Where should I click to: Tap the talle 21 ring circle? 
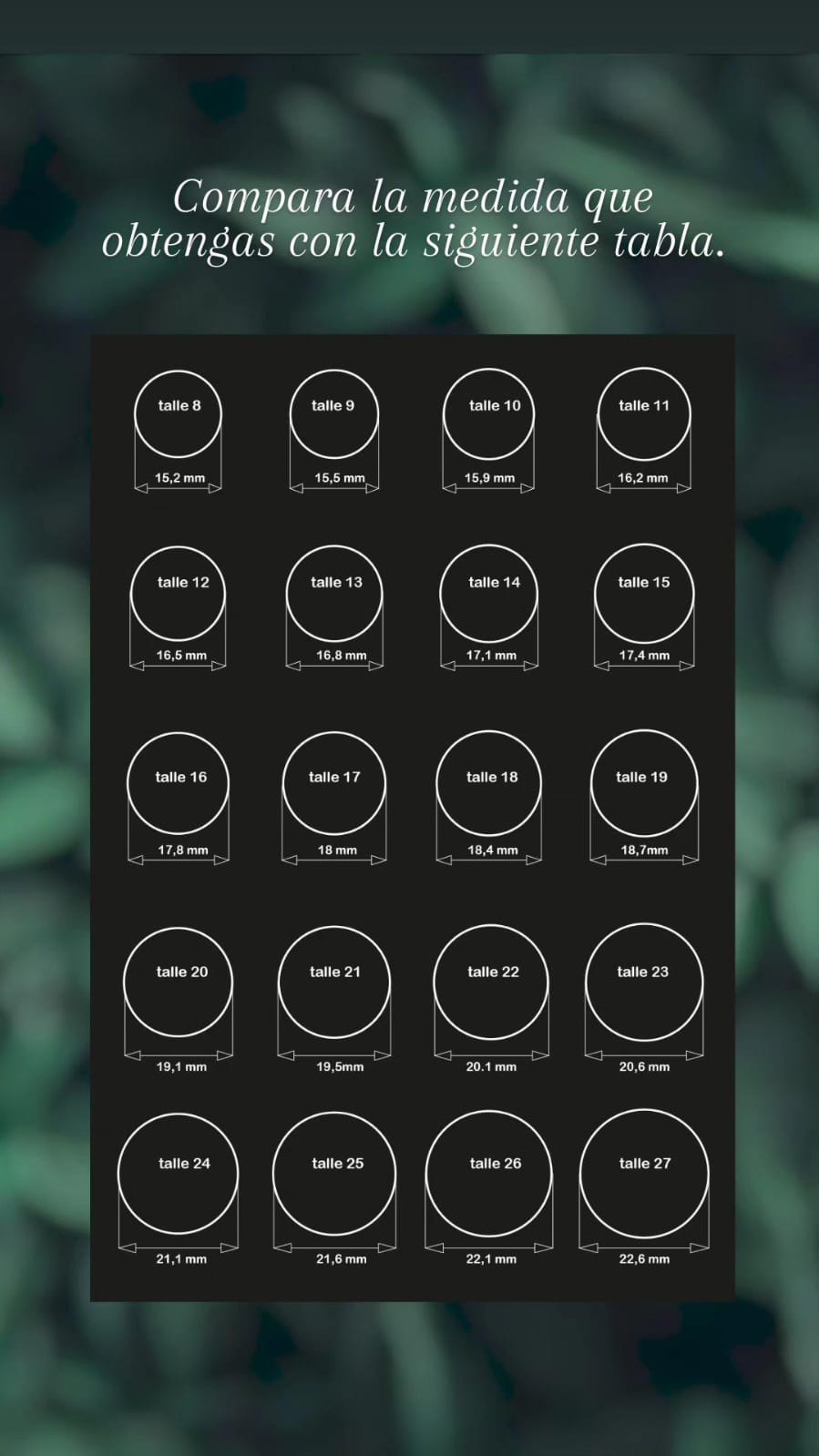pyautogui.click(x=333, y=983)
